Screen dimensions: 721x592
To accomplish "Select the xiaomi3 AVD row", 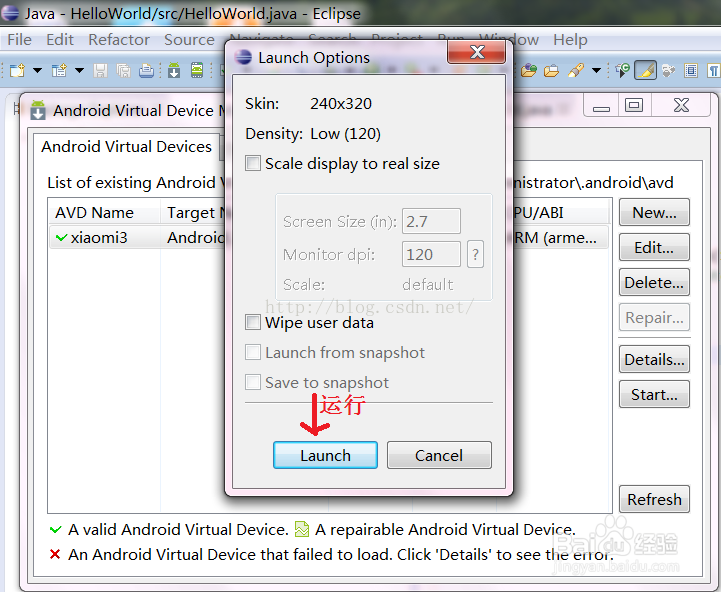I will pyautogui.click(x=328, y=237).
